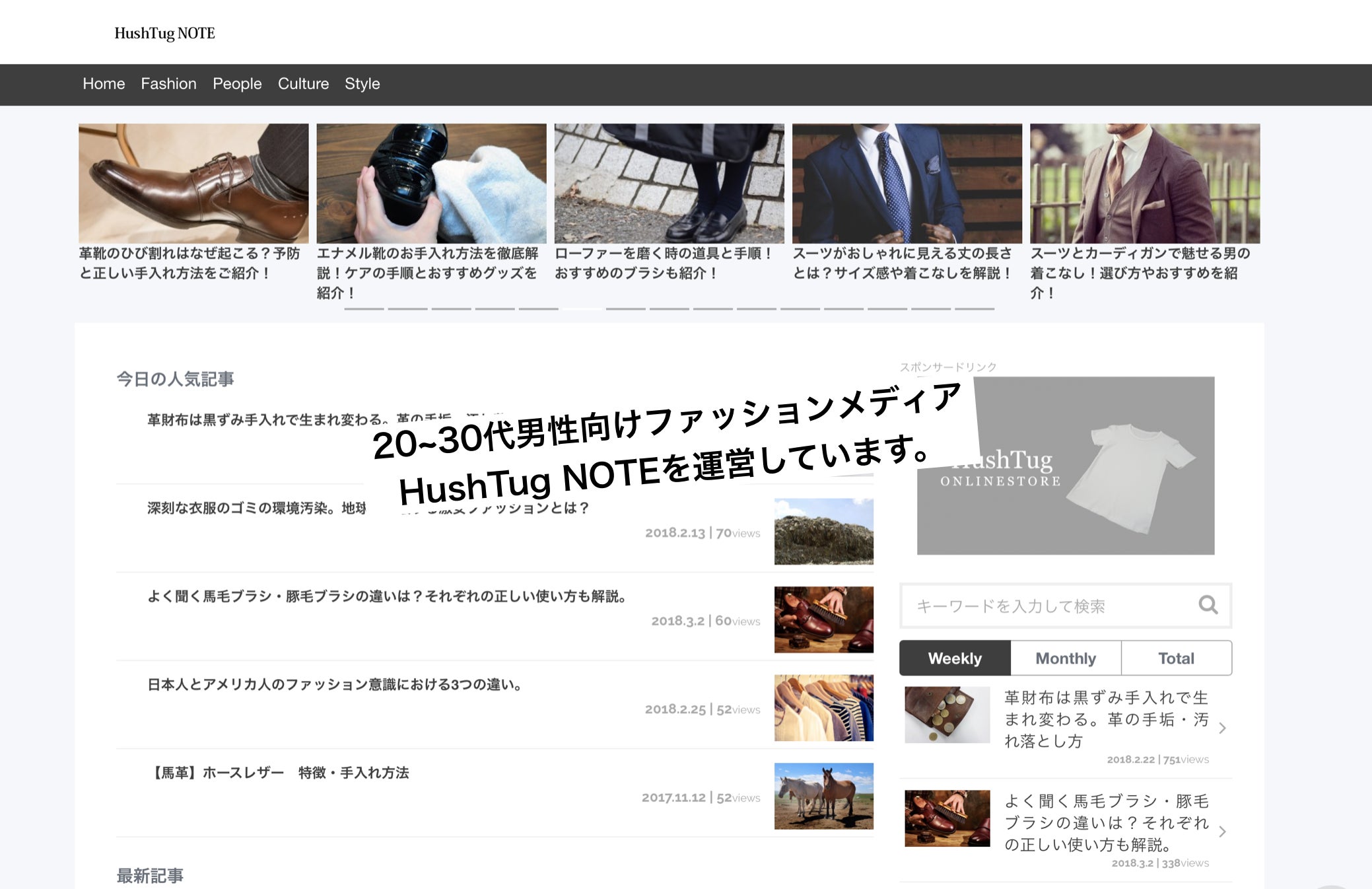
Task: Click chevron beside leather wallet ranking article
Action: (x=1222, y=728)
